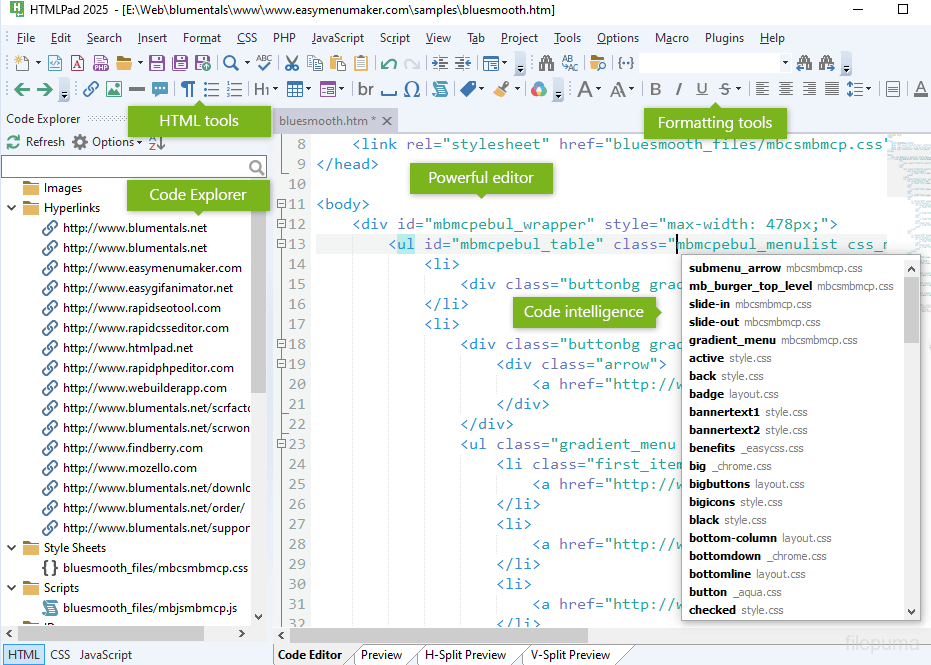The width and height of the screenshot is (931, 665).
Task: Click the Undo arrow icon
Action: [x=387, y=63]
